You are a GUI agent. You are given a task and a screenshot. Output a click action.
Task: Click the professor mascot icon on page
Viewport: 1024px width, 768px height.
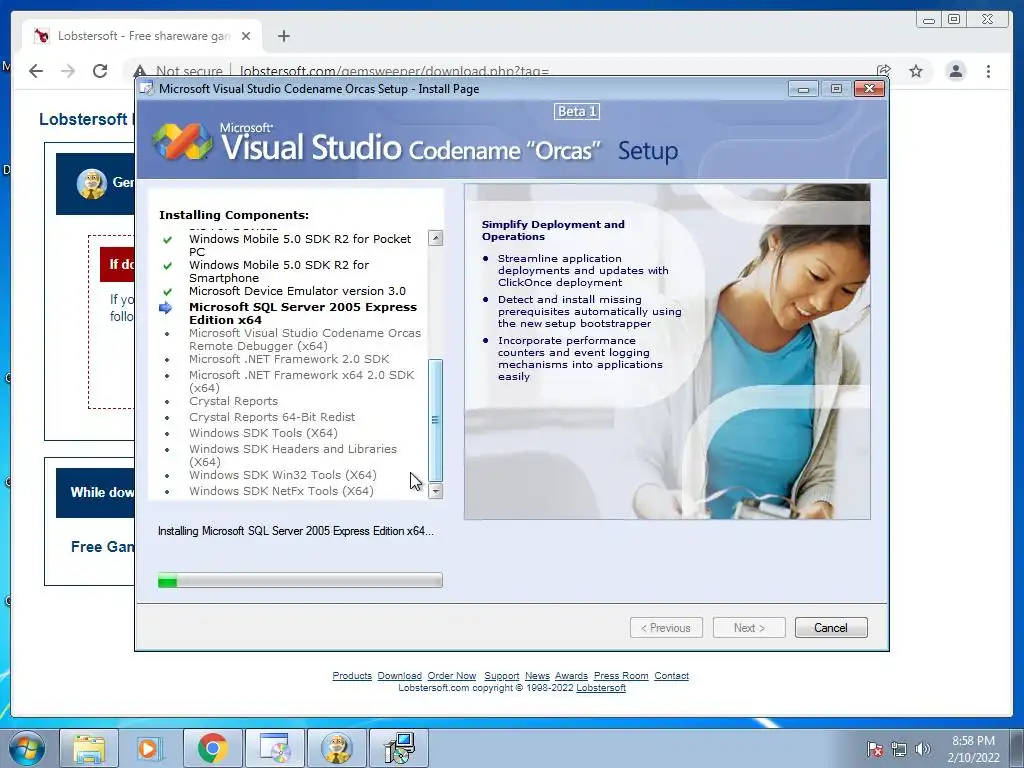click(91, 184)
